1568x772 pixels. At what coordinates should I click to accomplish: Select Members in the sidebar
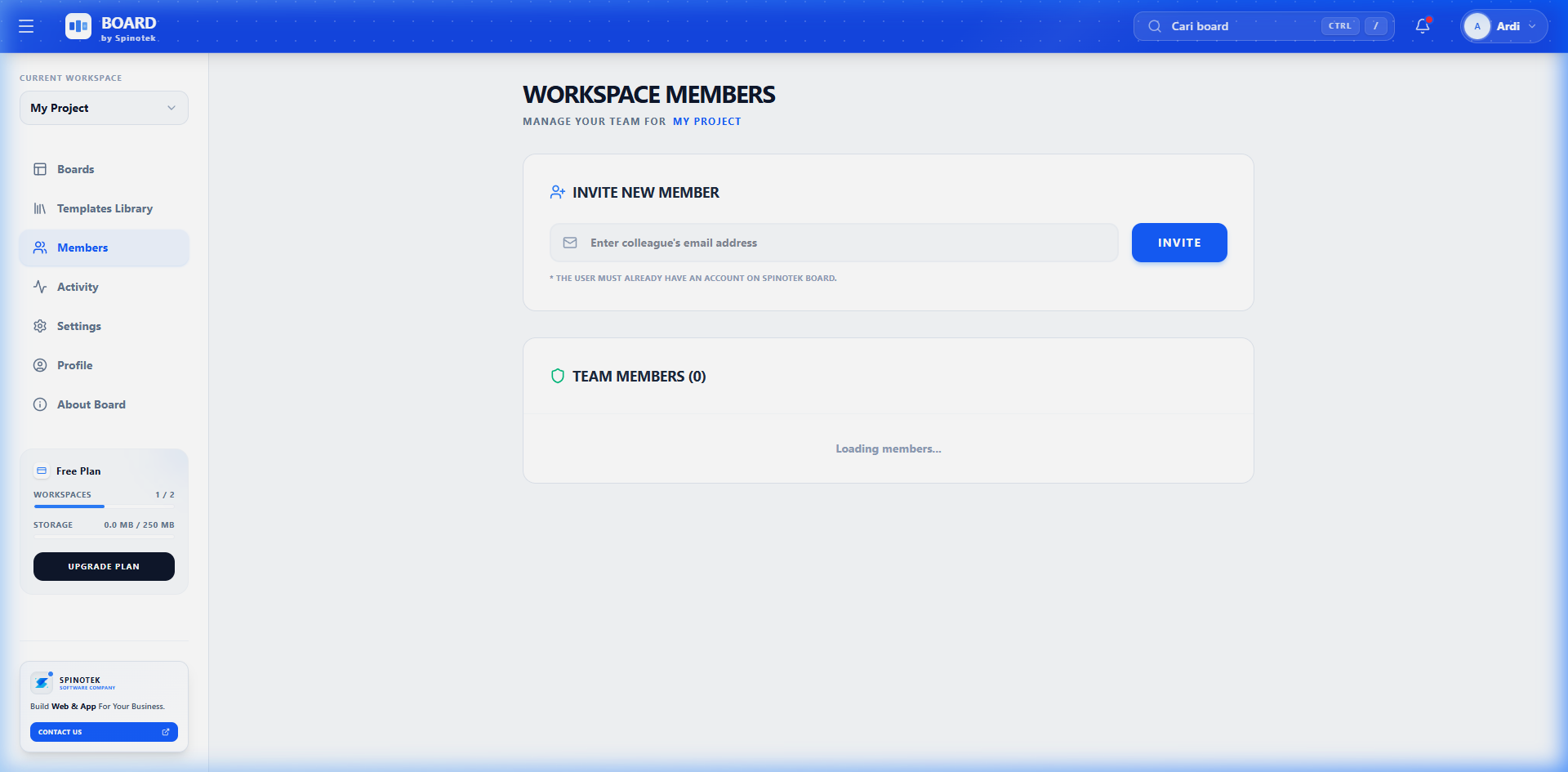82,248
